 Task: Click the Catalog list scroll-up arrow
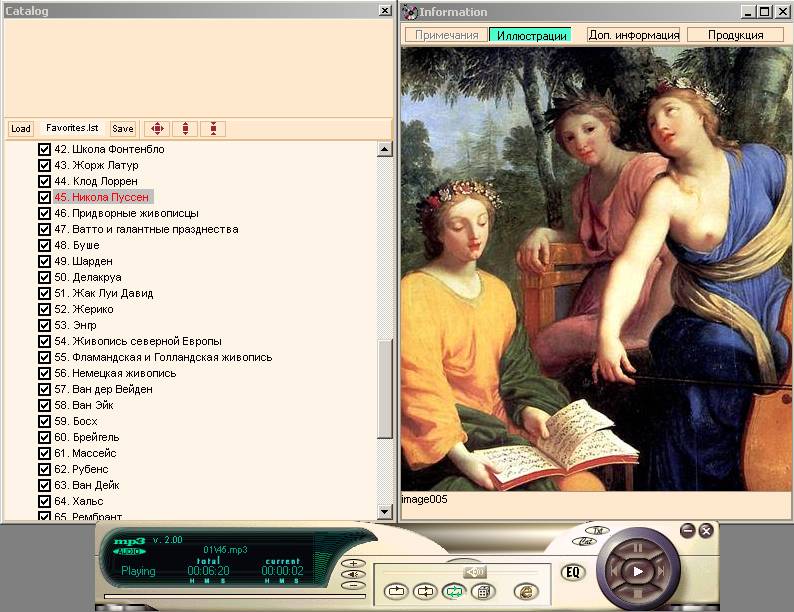coord(384,149)
